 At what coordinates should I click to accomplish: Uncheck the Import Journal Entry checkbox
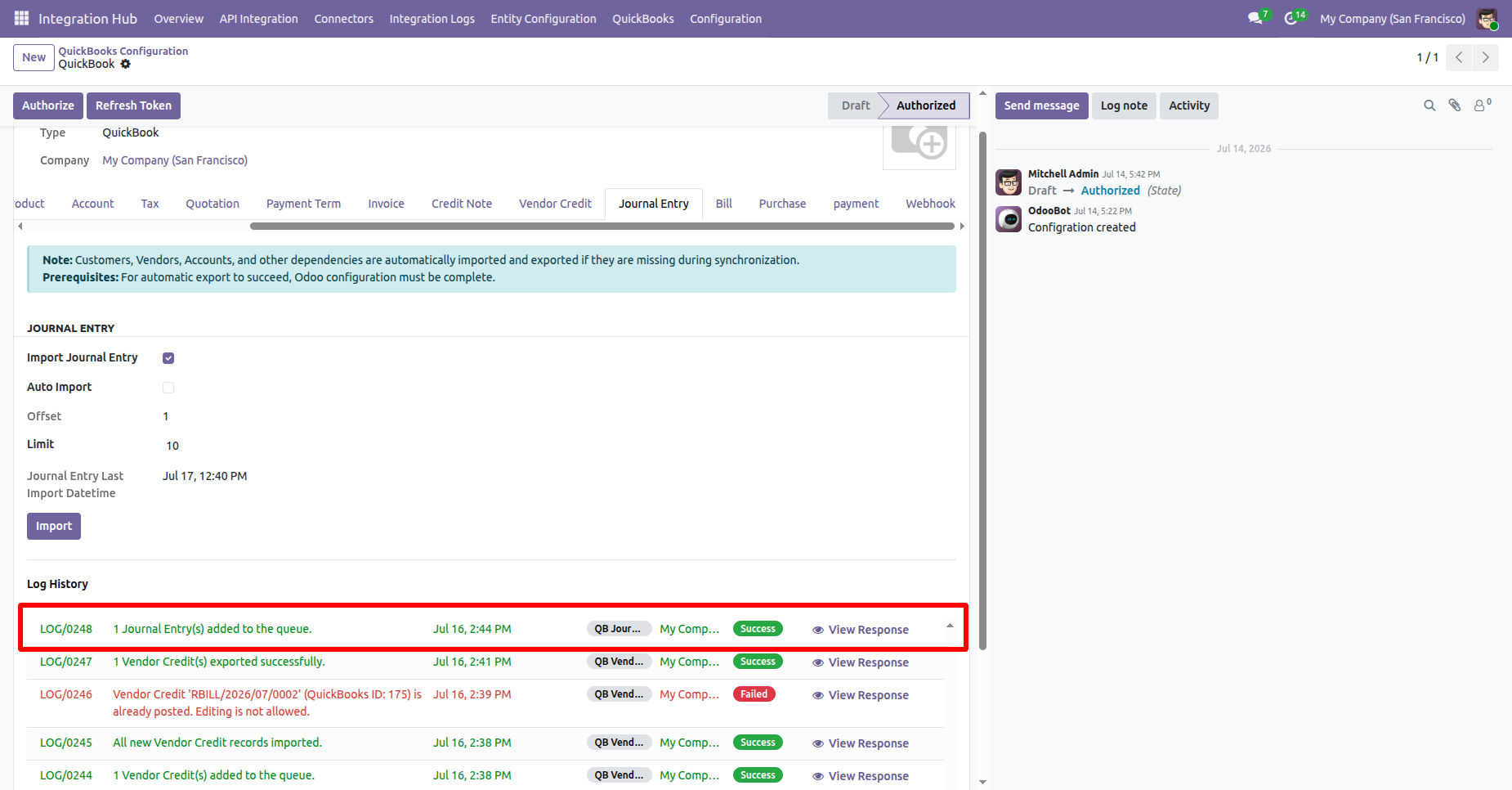coord(168,358)
